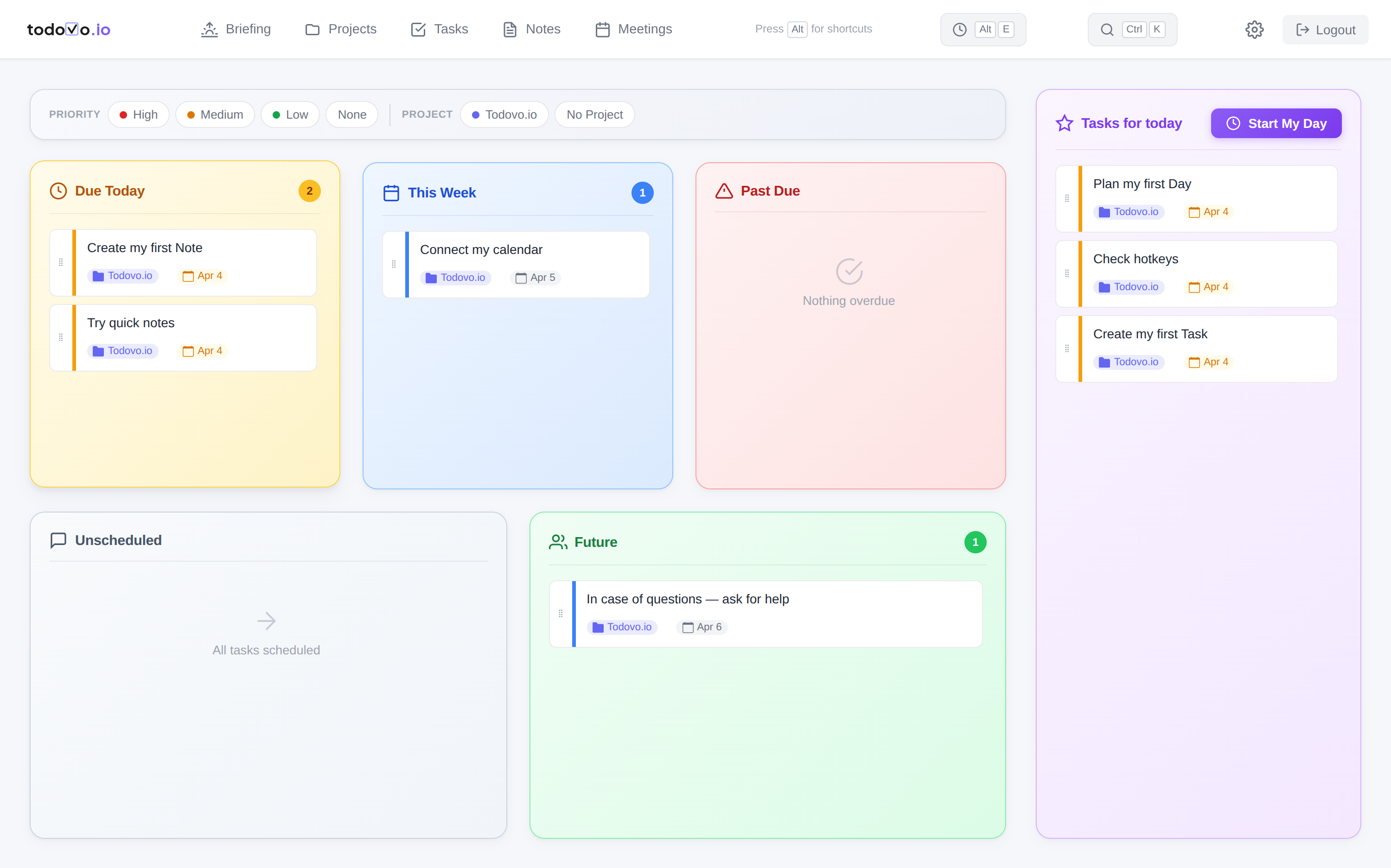Click the All tasks scheduled arrow icon
Viewport: 1391px width, 868px height.
click(267, 621)
